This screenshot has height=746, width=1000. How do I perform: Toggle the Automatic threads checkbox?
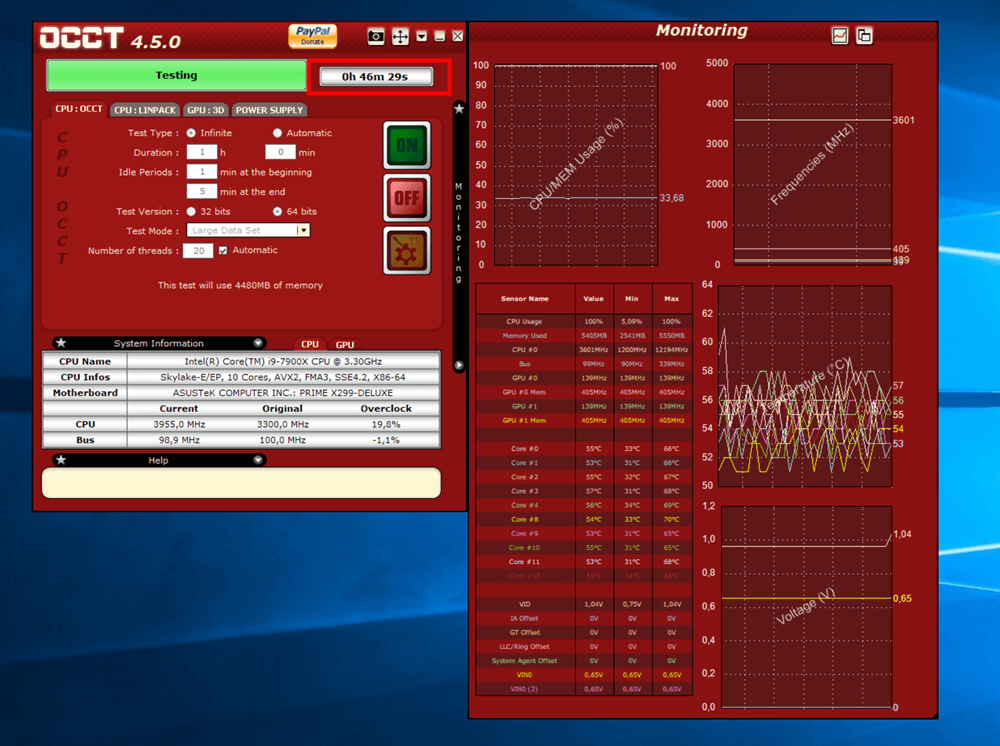[x=223, y=250]
